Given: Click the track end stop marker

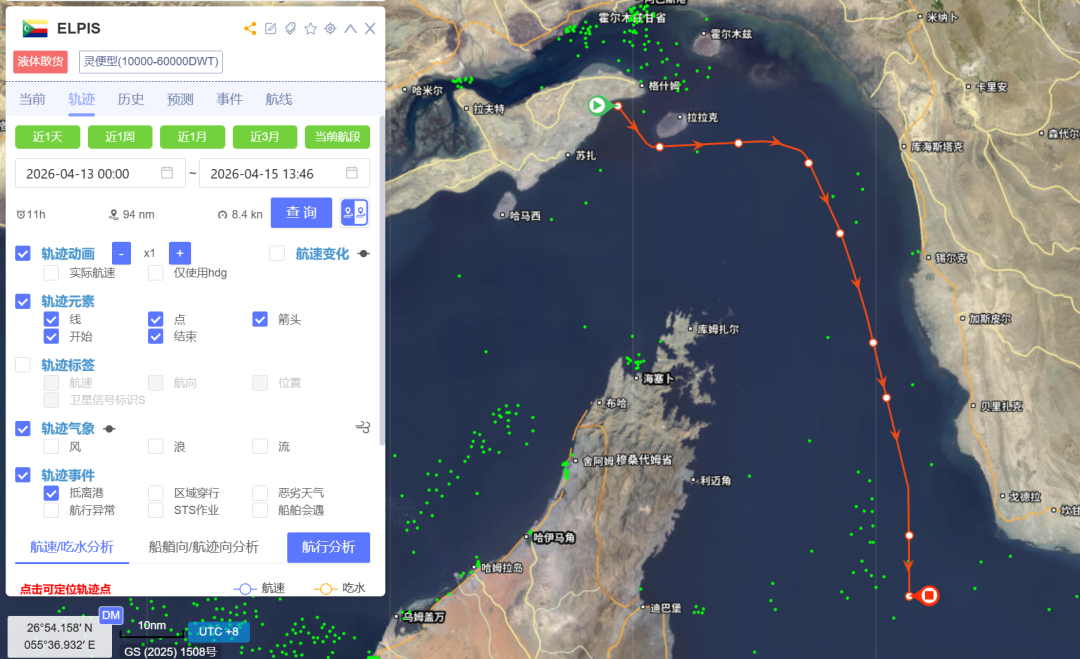Looking at the screenshot, I should click(929, 595).
